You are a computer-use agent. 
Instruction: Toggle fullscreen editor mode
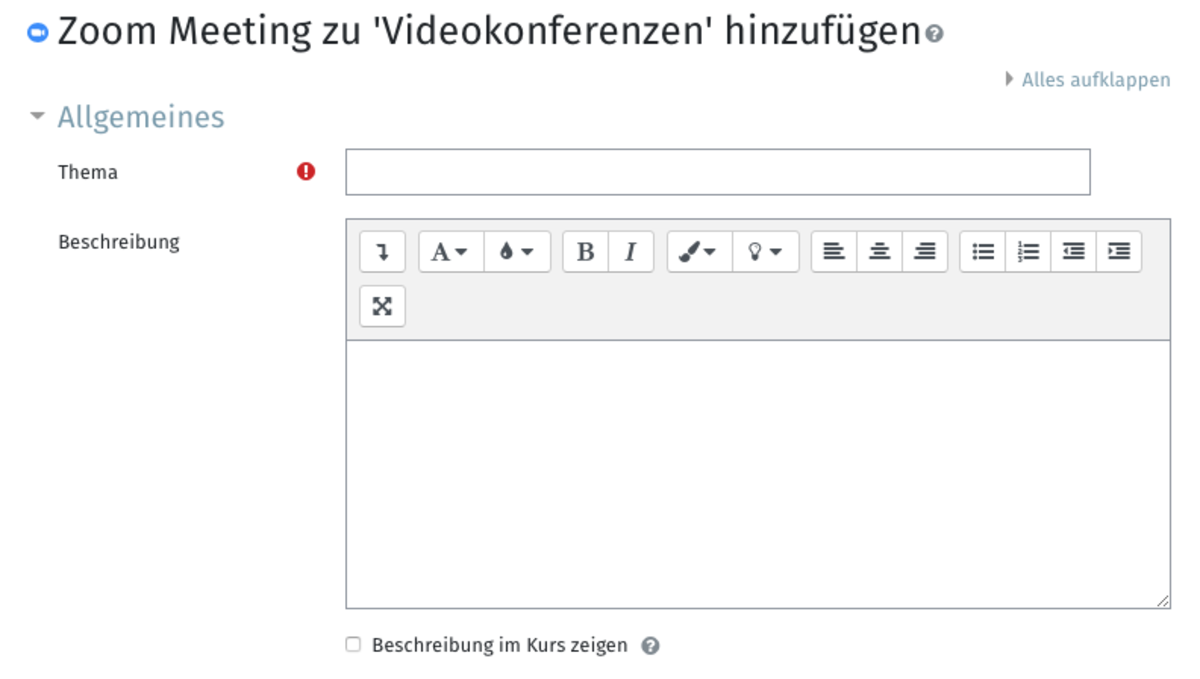coord(382,307)
